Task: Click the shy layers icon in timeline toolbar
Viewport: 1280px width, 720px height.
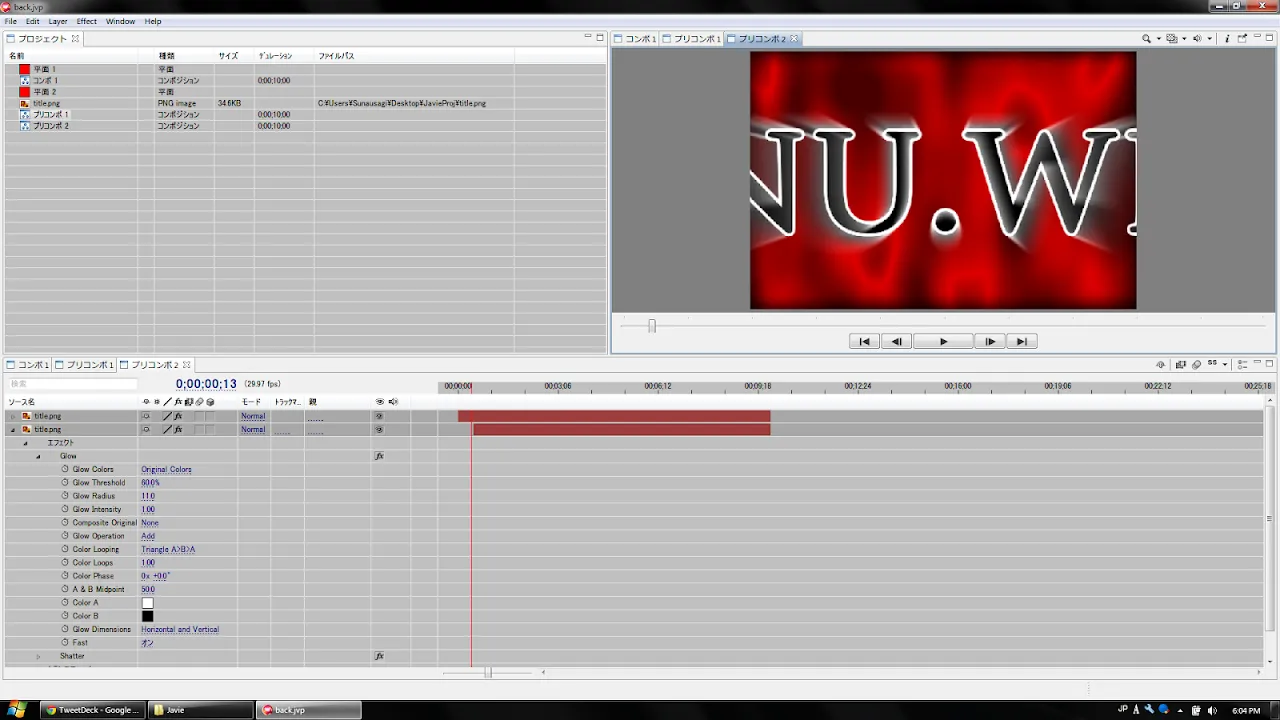Action: pos(1161,365)
